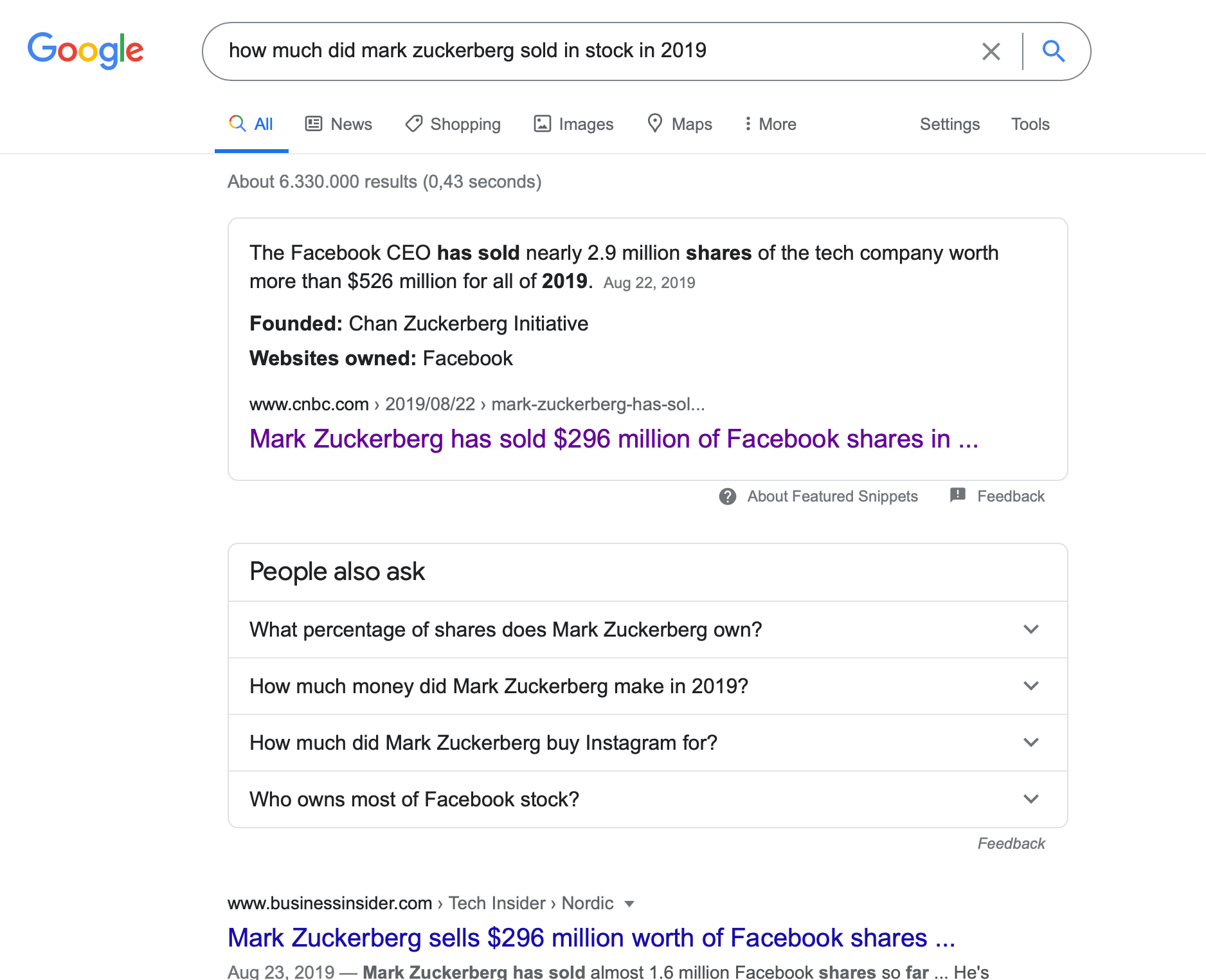Open the Nordic dropdown under Business Insider result
The width and height of the screenshot is (1206, 980).
pos(631,903)
